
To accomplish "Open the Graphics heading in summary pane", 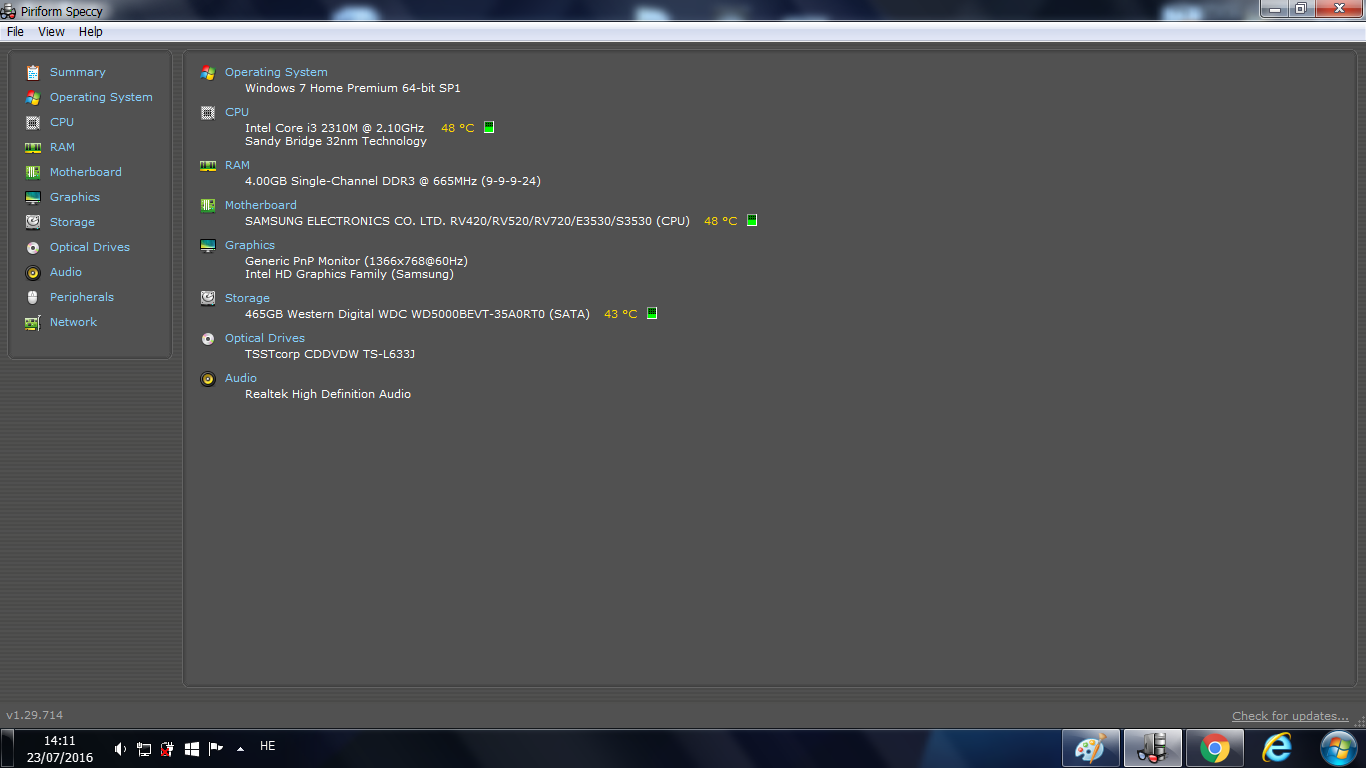I will (x=250, y=245).
